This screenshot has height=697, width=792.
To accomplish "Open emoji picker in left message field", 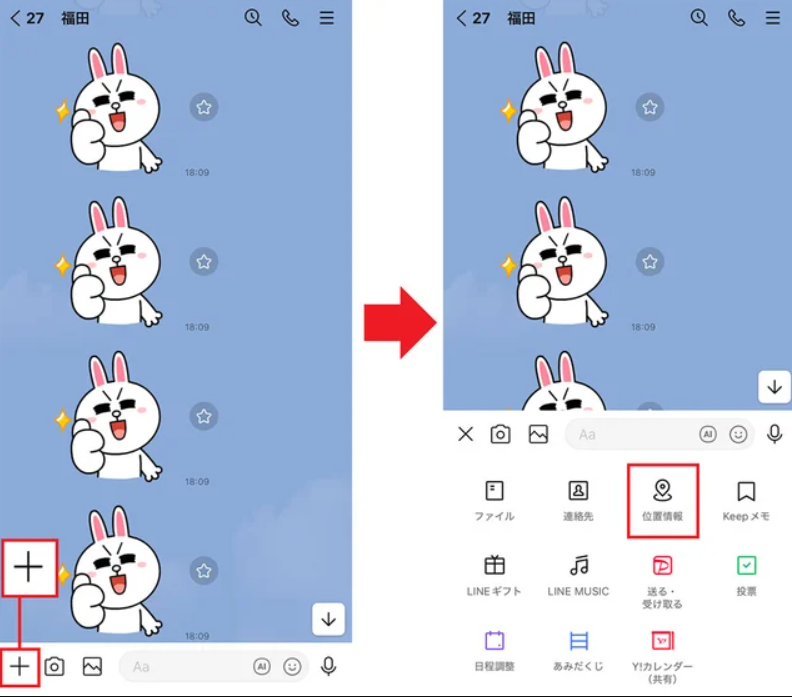I will pos(292,667).
